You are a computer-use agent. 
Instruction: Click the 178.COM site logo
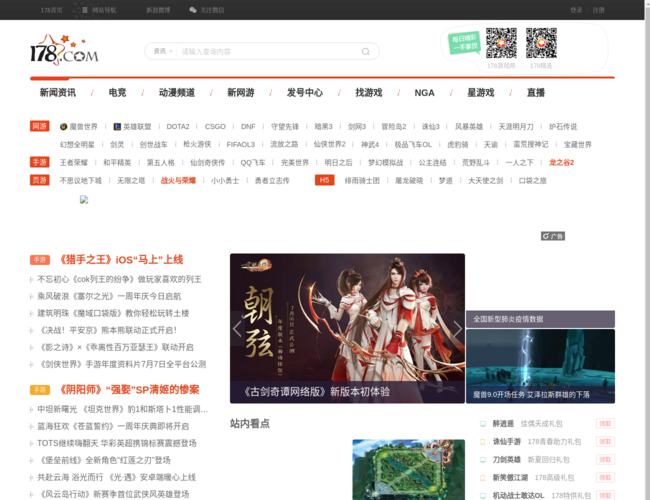(64, 50)
